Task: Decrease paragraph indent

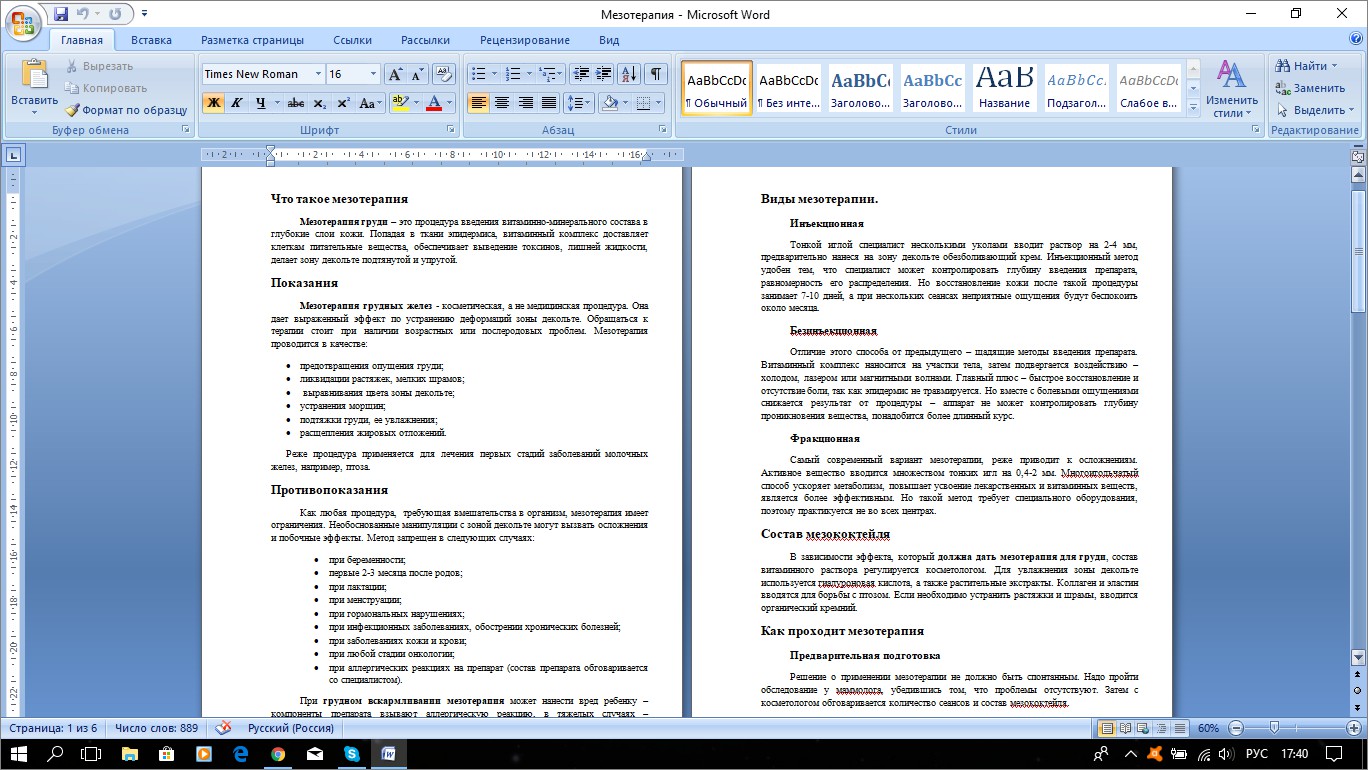Action: pos(580,74)
